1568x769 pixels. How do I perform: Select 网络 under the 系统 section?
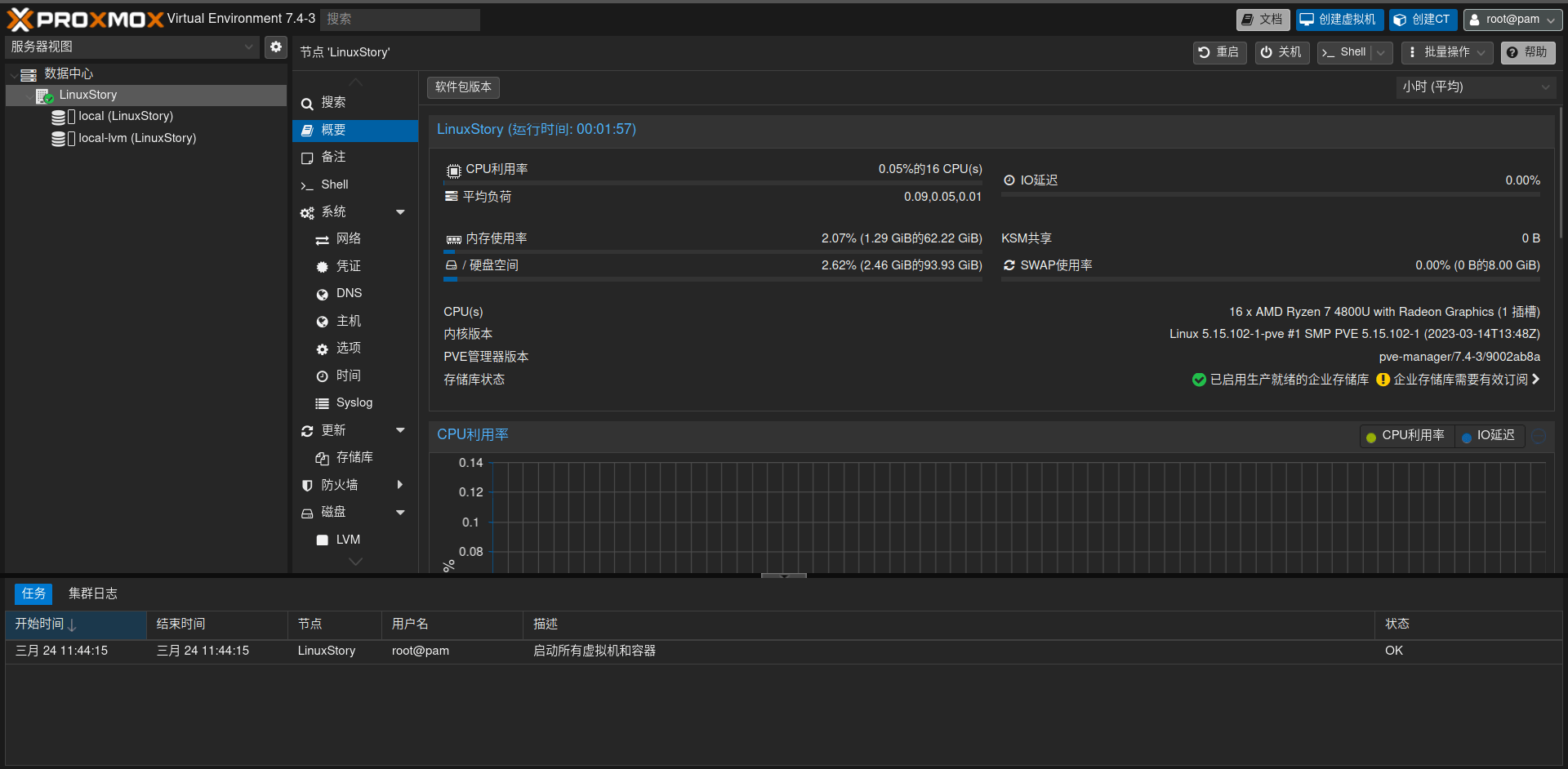click(348, 238)
